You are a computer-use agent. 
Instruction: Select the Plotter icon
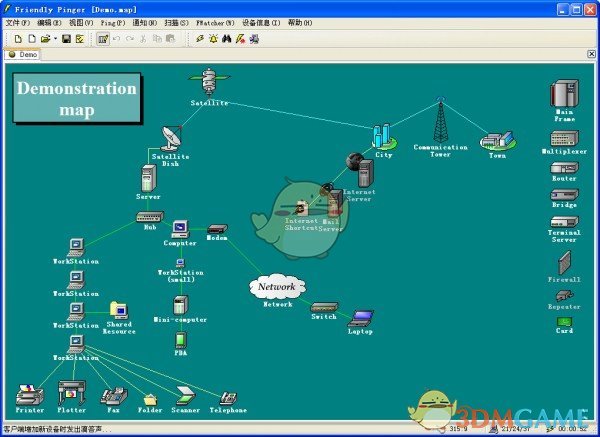pos(72,393)
